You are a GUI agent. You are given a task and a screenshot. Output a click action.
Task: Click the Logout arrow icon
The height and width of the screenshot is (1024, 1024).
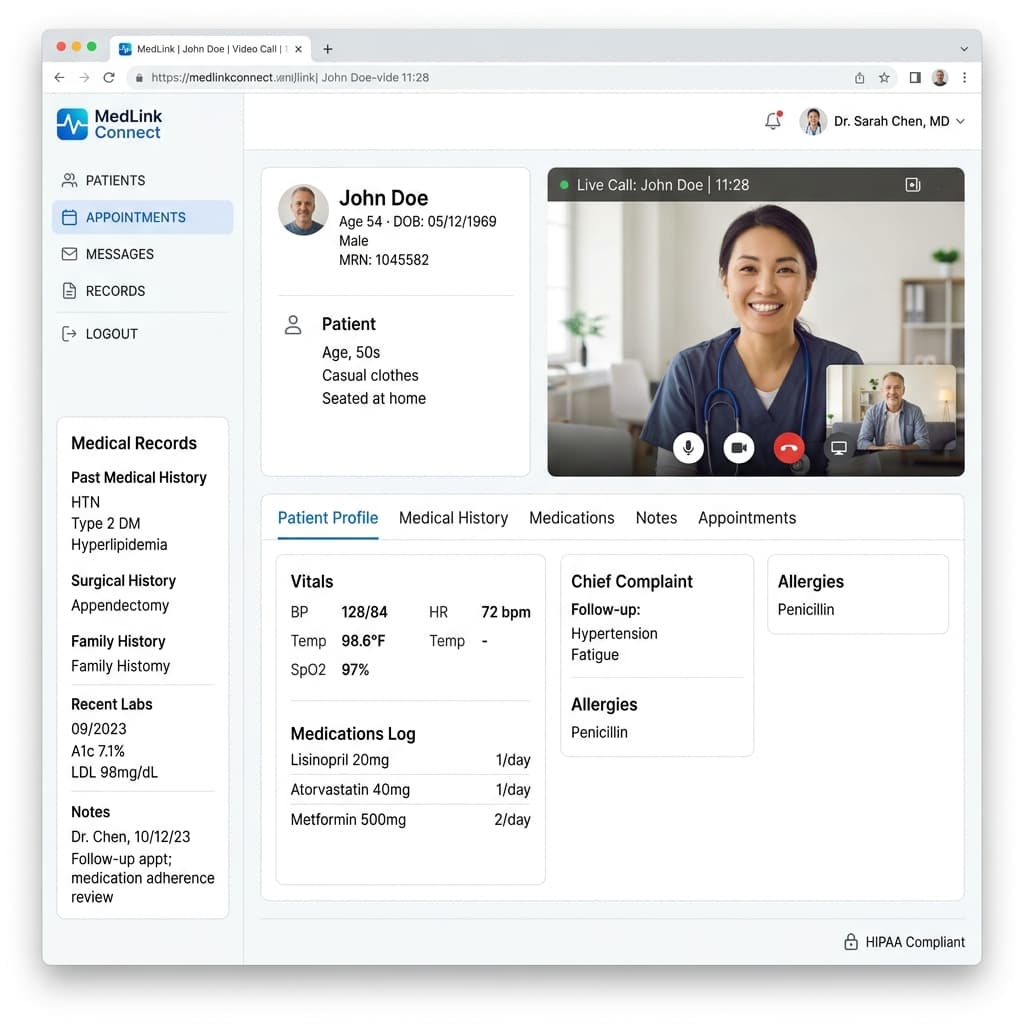69,334
